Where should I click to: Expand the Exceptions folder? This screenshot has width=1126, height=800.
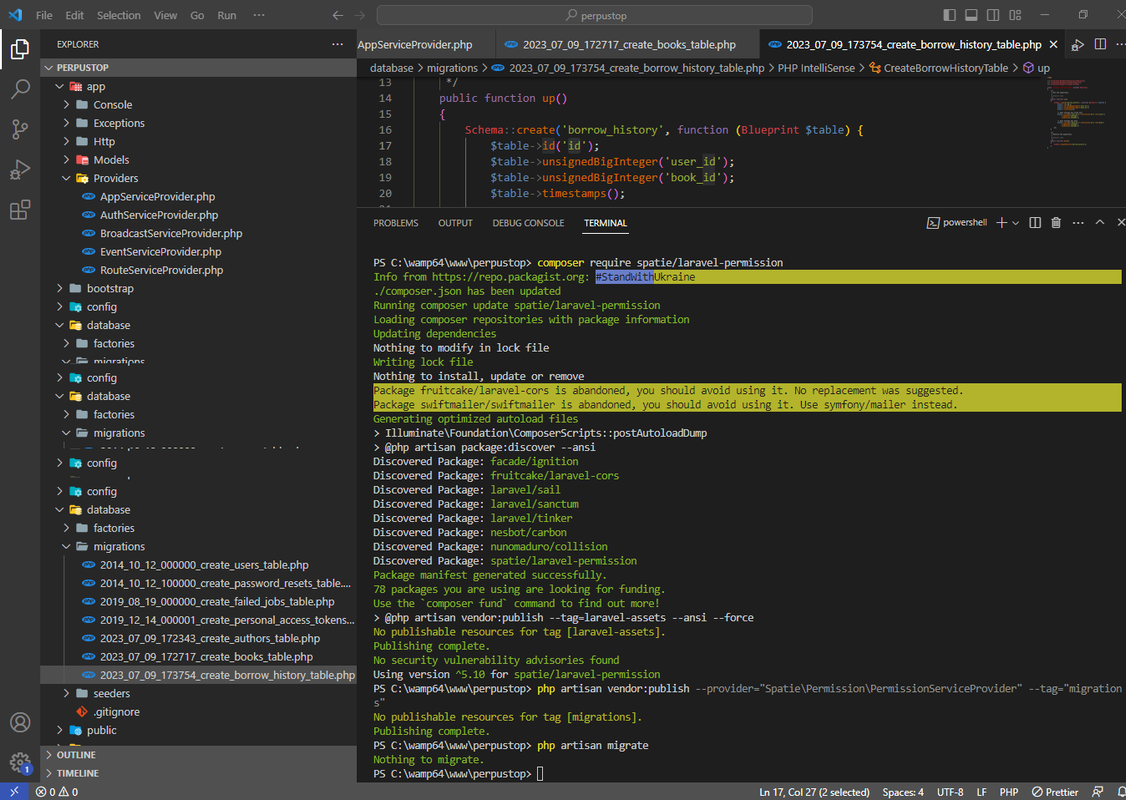198,123
